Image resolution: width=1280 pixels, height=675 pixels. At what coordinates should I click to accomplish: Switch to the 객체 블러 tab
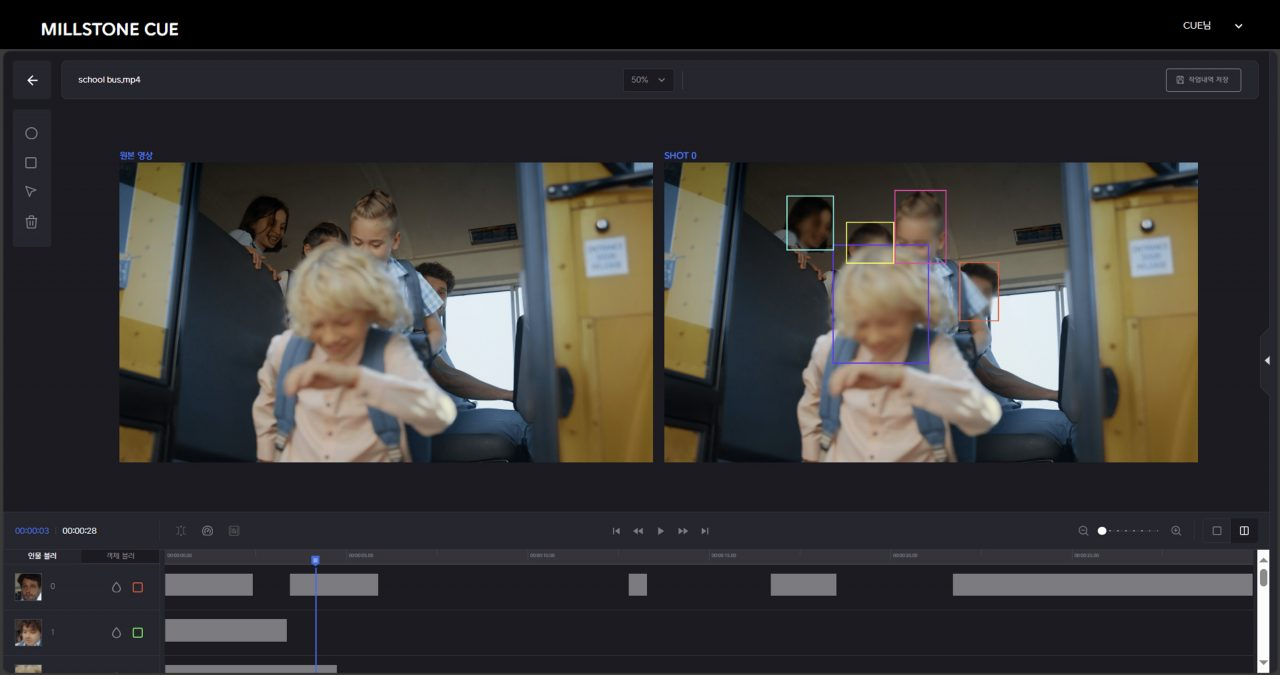coord(120,556)
